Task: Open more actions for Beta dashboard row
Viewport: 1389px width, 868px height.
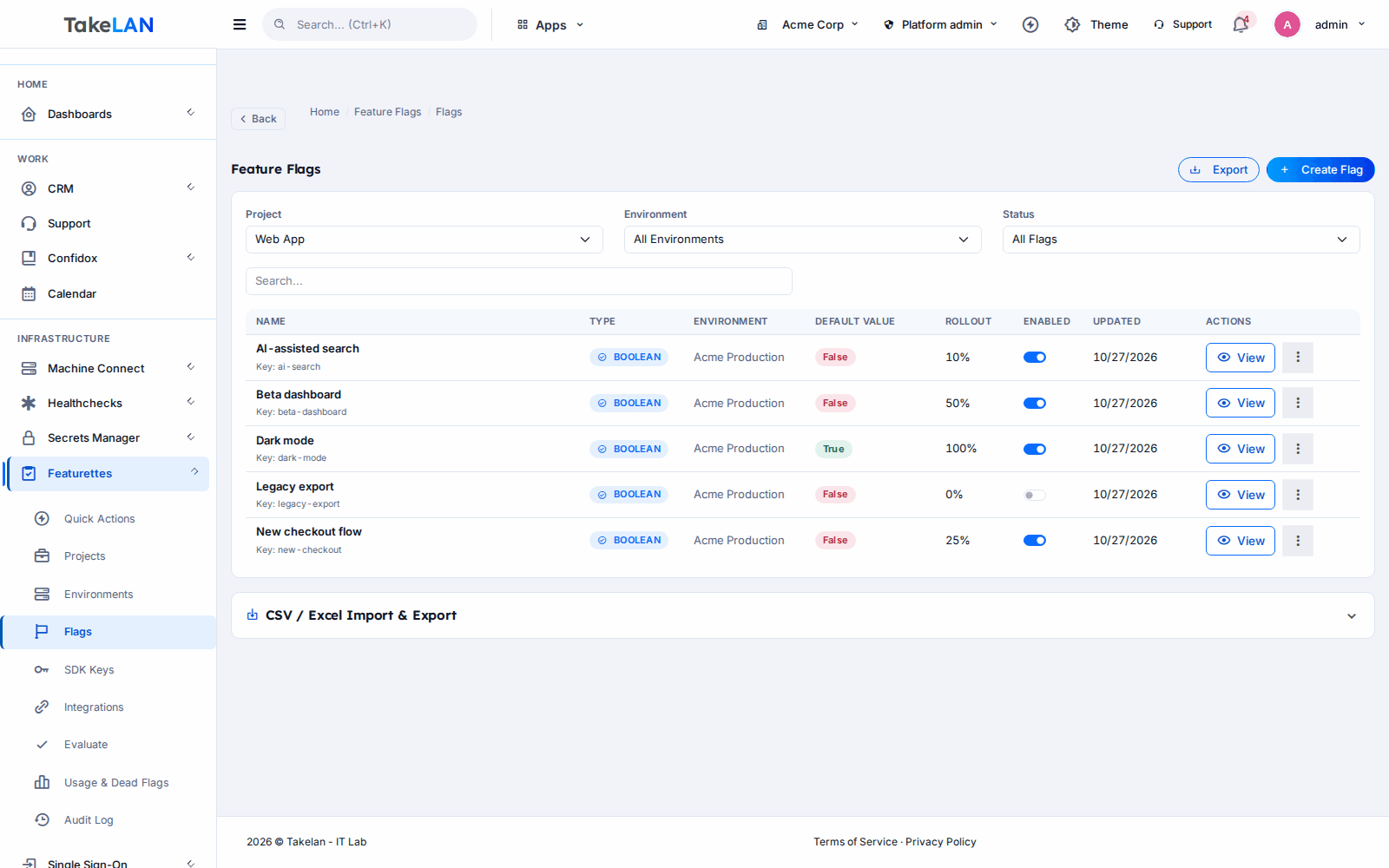Action: tap(1298, 403)
